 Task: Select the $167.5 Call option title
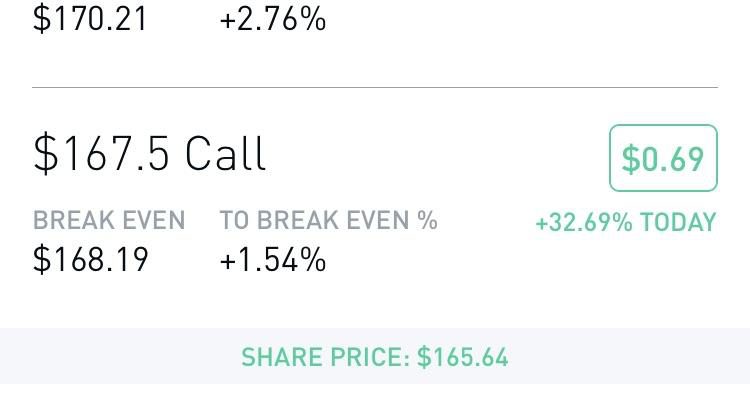pos(149,153)
